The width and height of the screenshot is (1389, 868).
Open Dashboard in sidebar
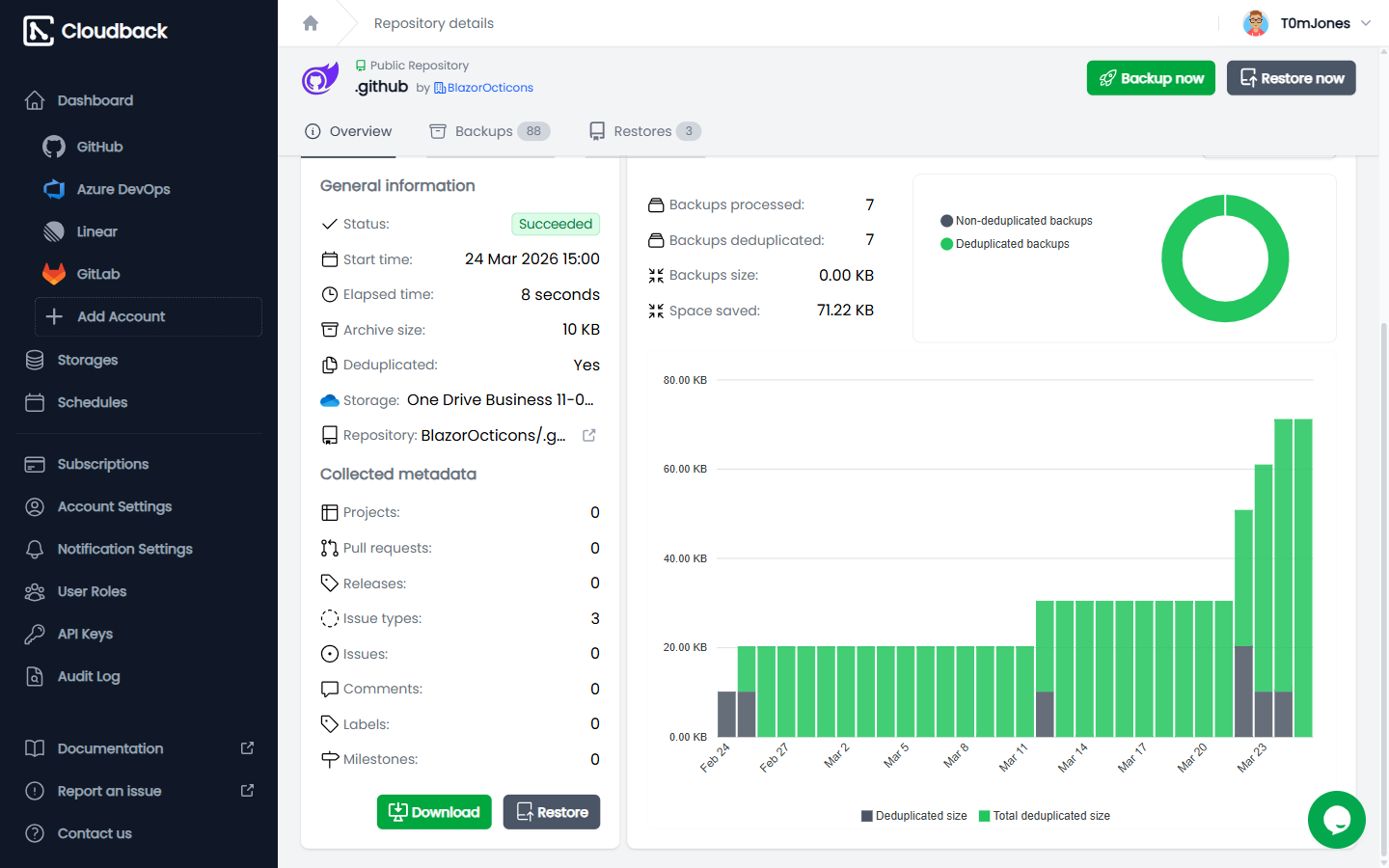[95, 100]
